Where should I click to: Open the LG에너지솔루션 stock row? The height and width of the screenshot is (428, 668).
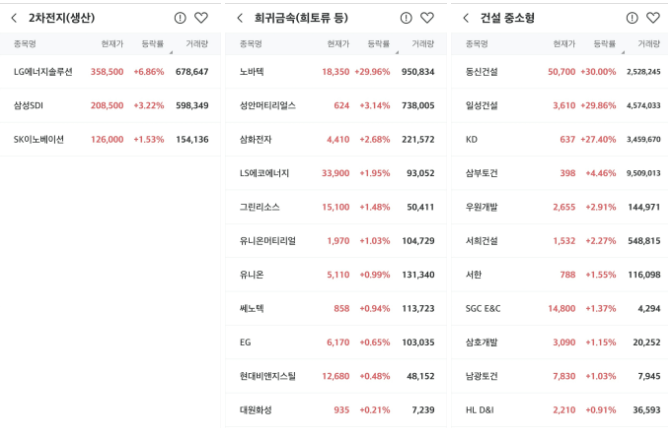[110, 72]
